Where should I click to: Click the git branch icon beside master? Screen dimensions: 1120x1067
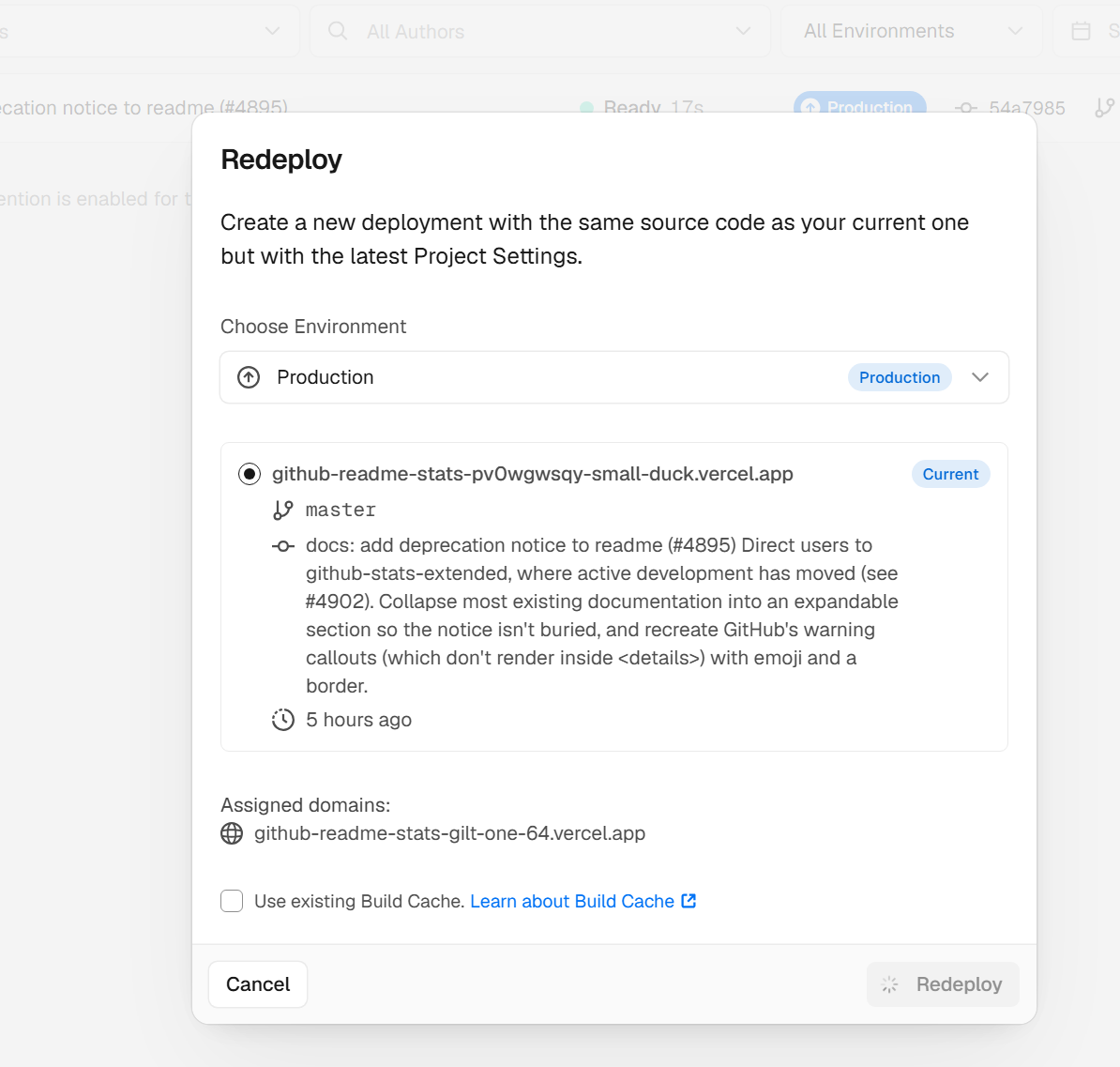pos(283,510)
